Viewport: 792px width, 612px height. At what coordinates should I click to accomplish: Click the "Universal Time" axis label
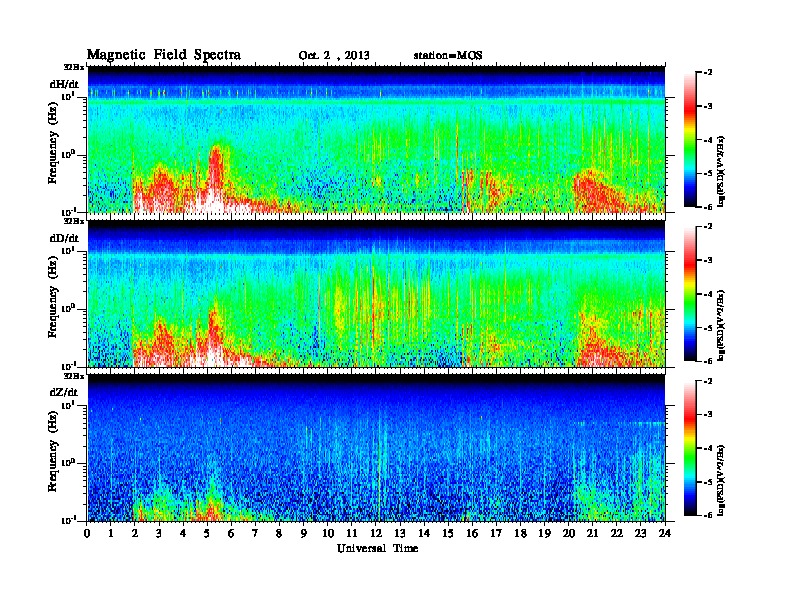pos(377,548)
